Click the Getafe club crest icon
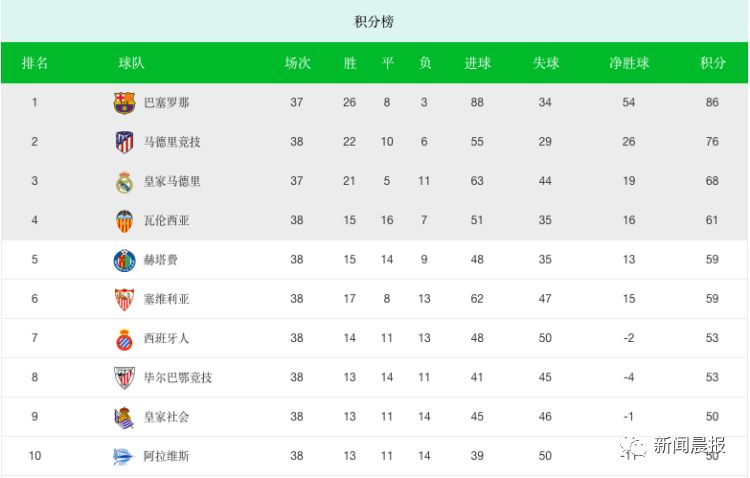The width and height of the screenshot is (750, 478). (124, 260)
